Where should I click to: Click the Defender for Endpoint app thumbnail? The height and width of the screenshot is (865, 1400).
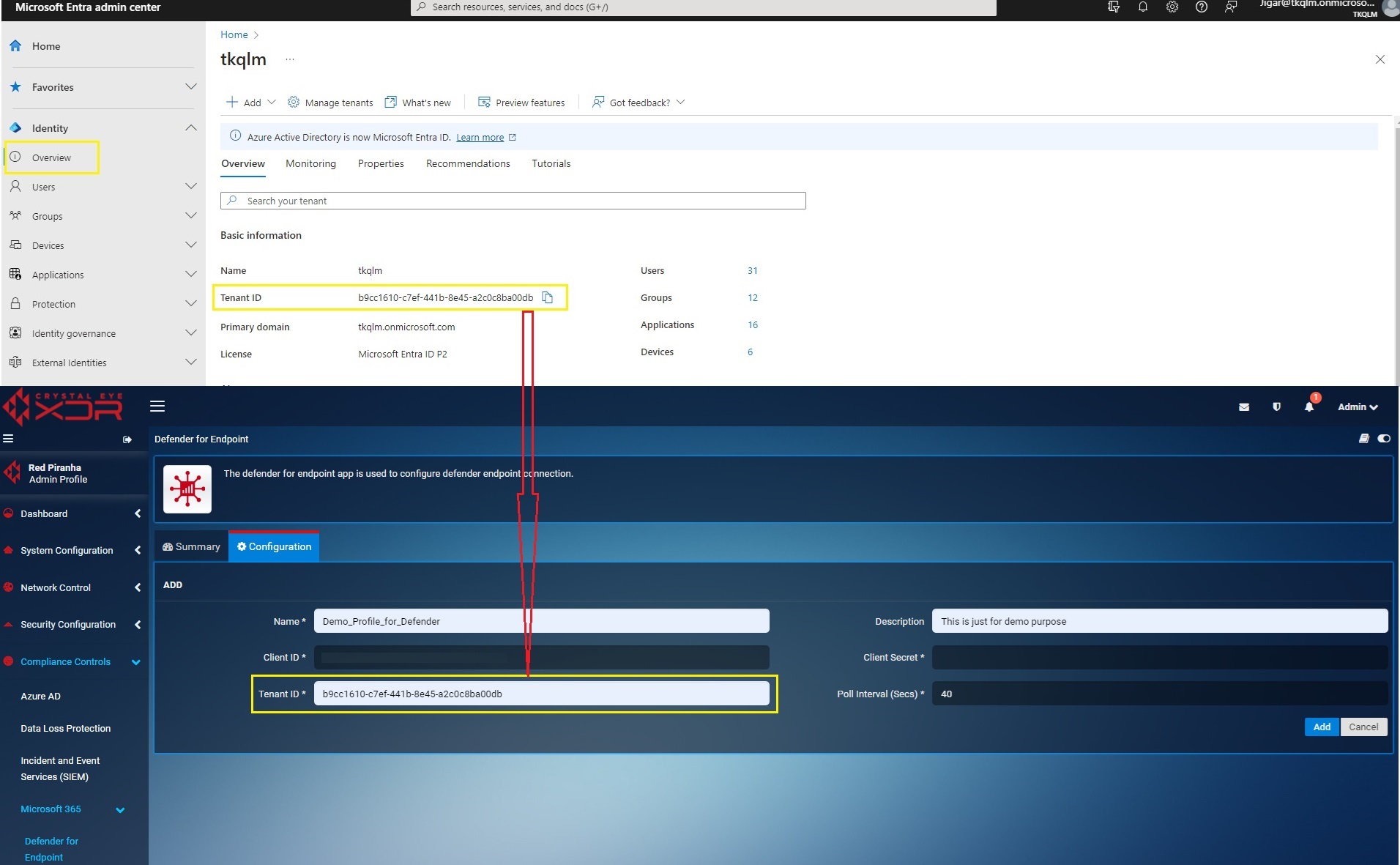[187, 489]
